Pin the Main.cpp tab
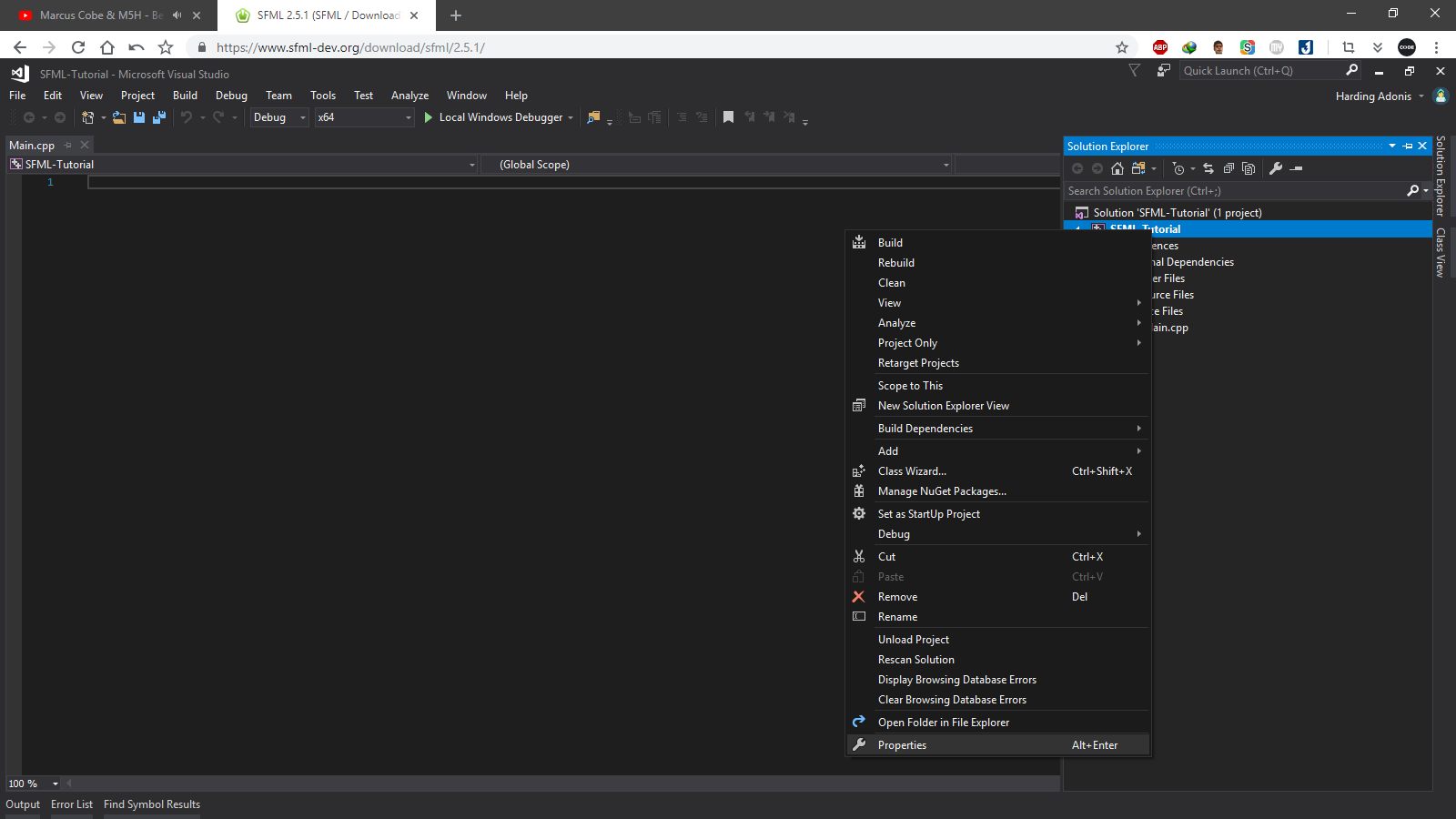Image resolution: width=1456 pixels, height=819 pixels. [68, 145]
